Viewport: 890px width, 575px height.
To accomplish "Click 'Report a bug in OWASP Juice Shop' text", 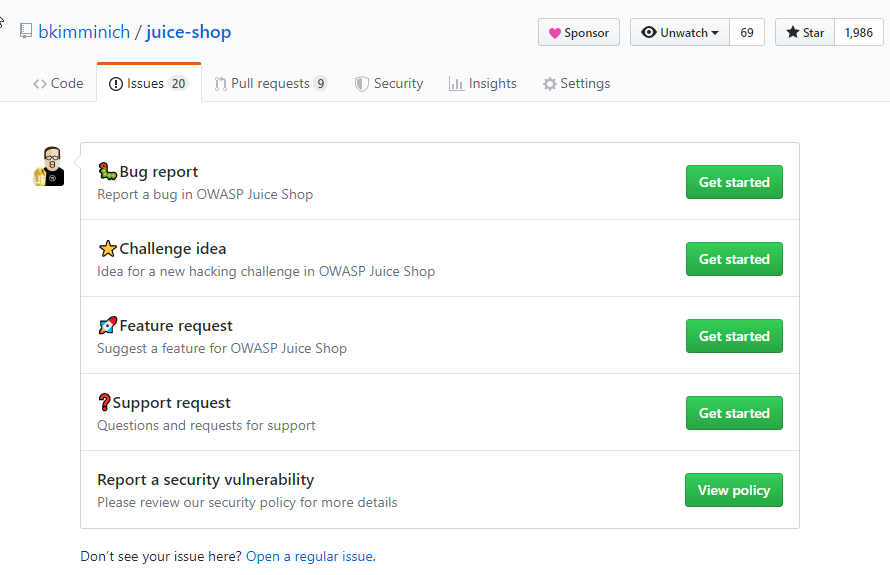I will coord(205,194).
